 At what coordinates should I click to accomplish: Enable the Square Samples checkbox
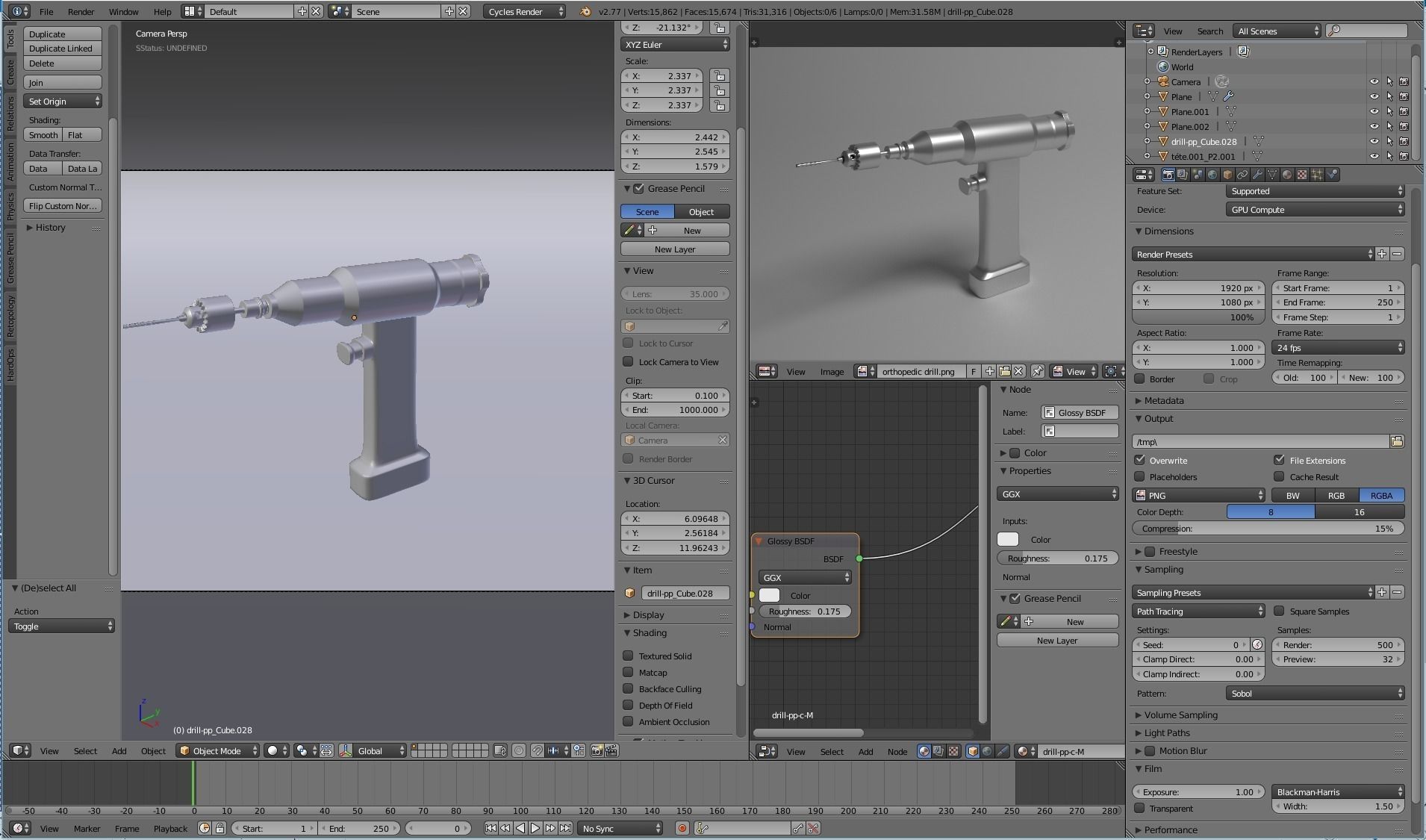point(1279,611)
